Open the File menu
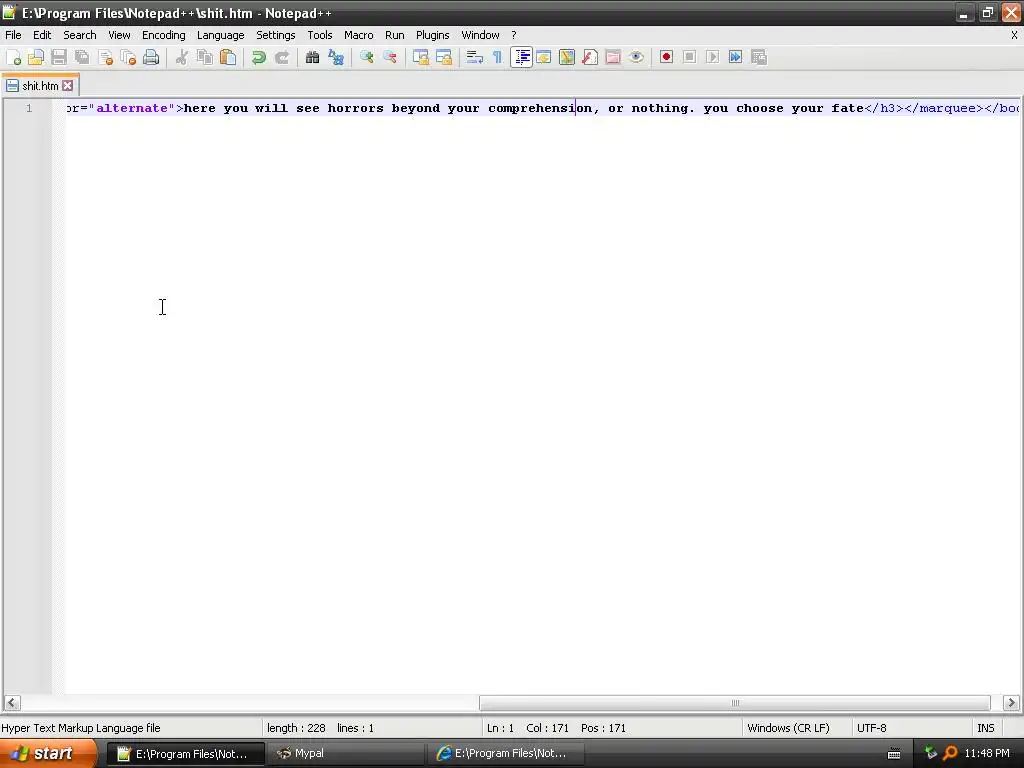The width and height of the screenshot is (1024, 768). [x=13, y=35]
